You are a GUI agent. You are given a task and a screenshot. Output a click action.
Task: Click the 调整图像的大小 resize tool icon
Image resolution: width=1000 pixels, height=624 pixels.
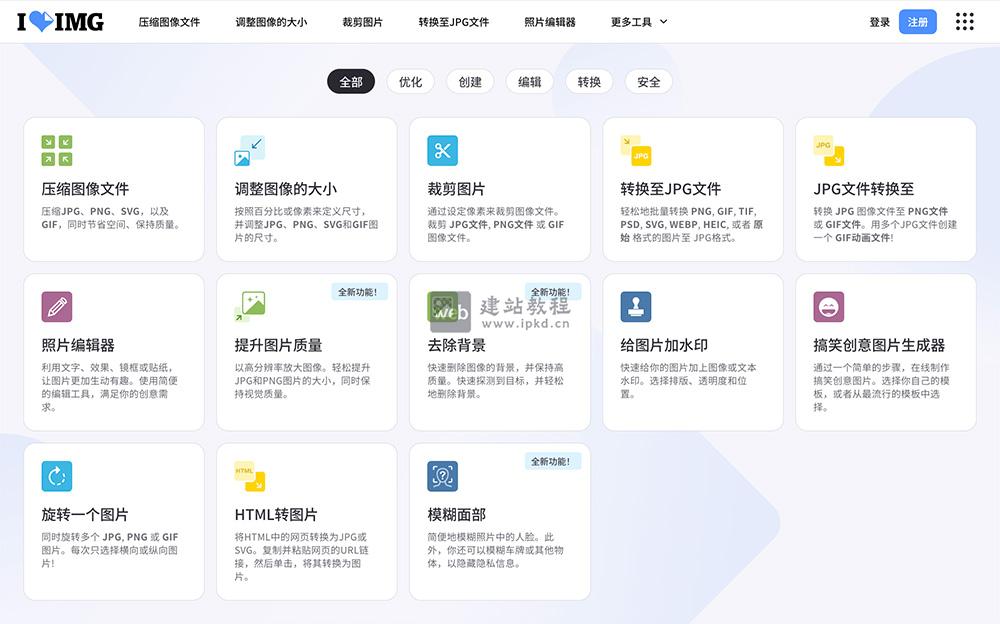pos(248,150)
